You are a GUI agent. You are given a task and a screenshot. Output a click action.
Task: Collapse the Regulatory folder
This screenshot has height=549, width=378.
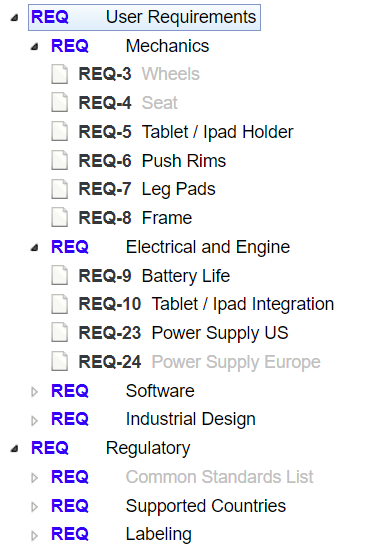pos(14,449)
